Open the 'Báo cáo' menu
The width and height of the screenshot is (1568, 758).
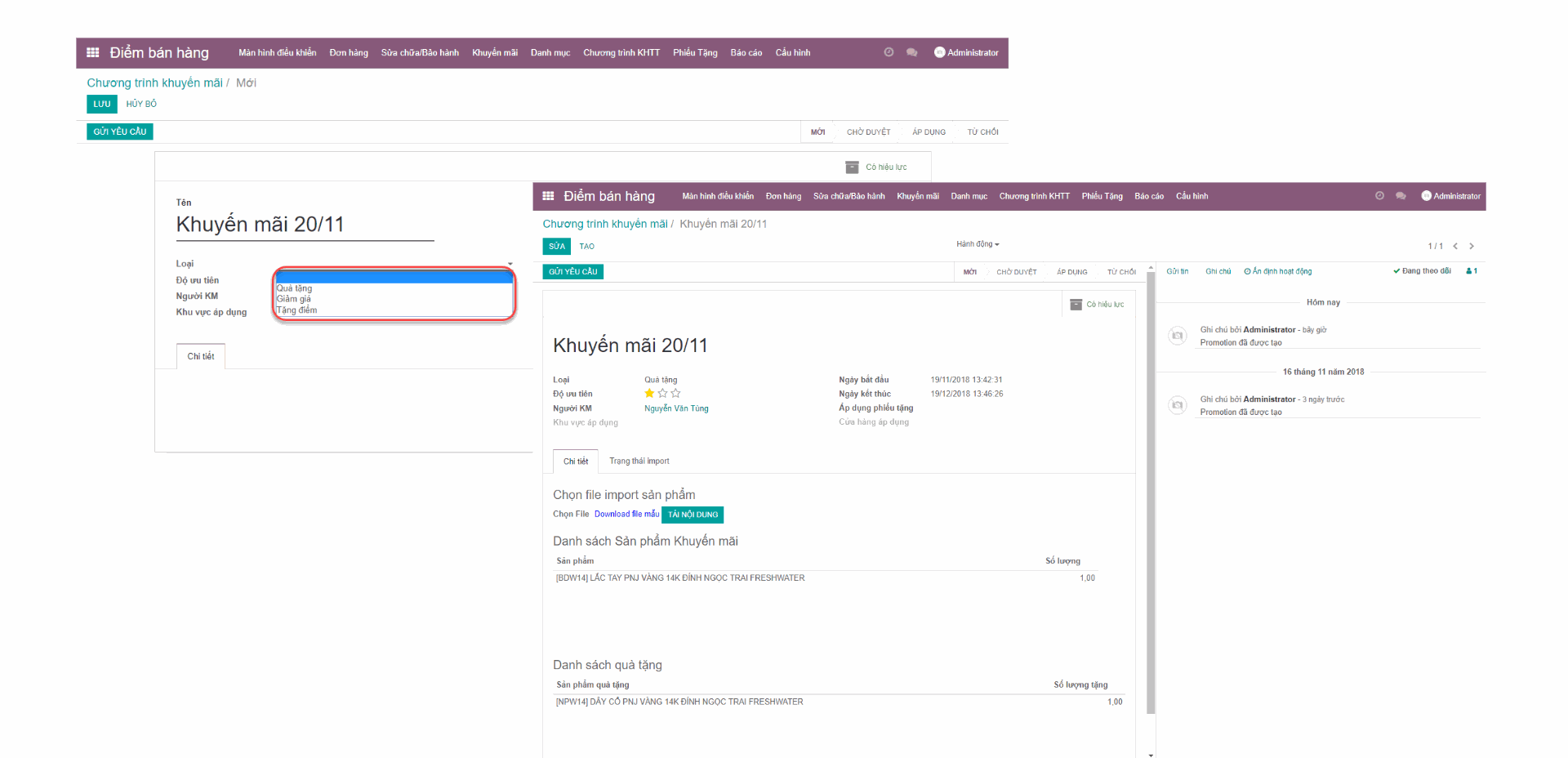[x=746, y=52]
